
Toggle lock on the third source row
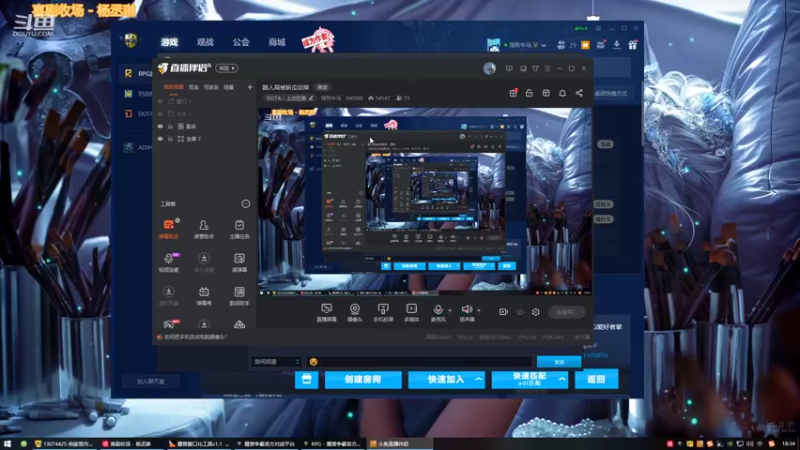pos(170,126)
